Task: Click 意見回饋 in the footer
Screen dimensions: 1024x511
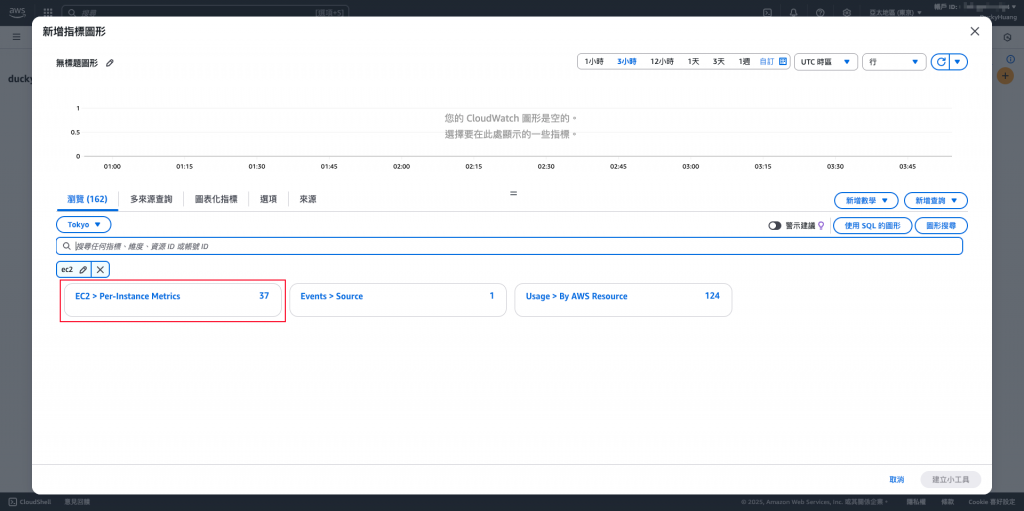Action: (77, 502)
